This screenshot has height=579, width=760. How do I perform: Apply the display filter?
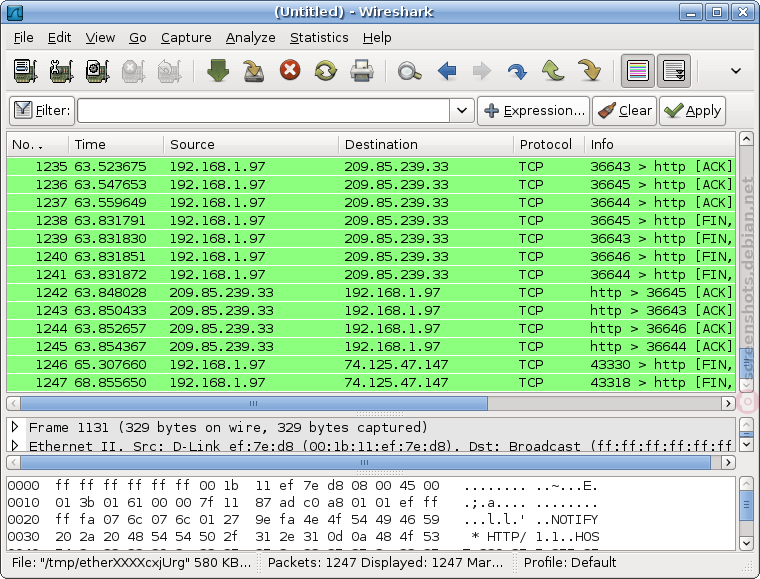point(693,111)
